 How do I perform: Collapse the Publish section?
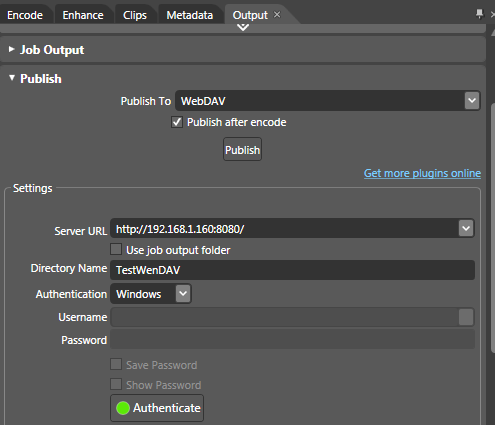(x=12, y=78)
